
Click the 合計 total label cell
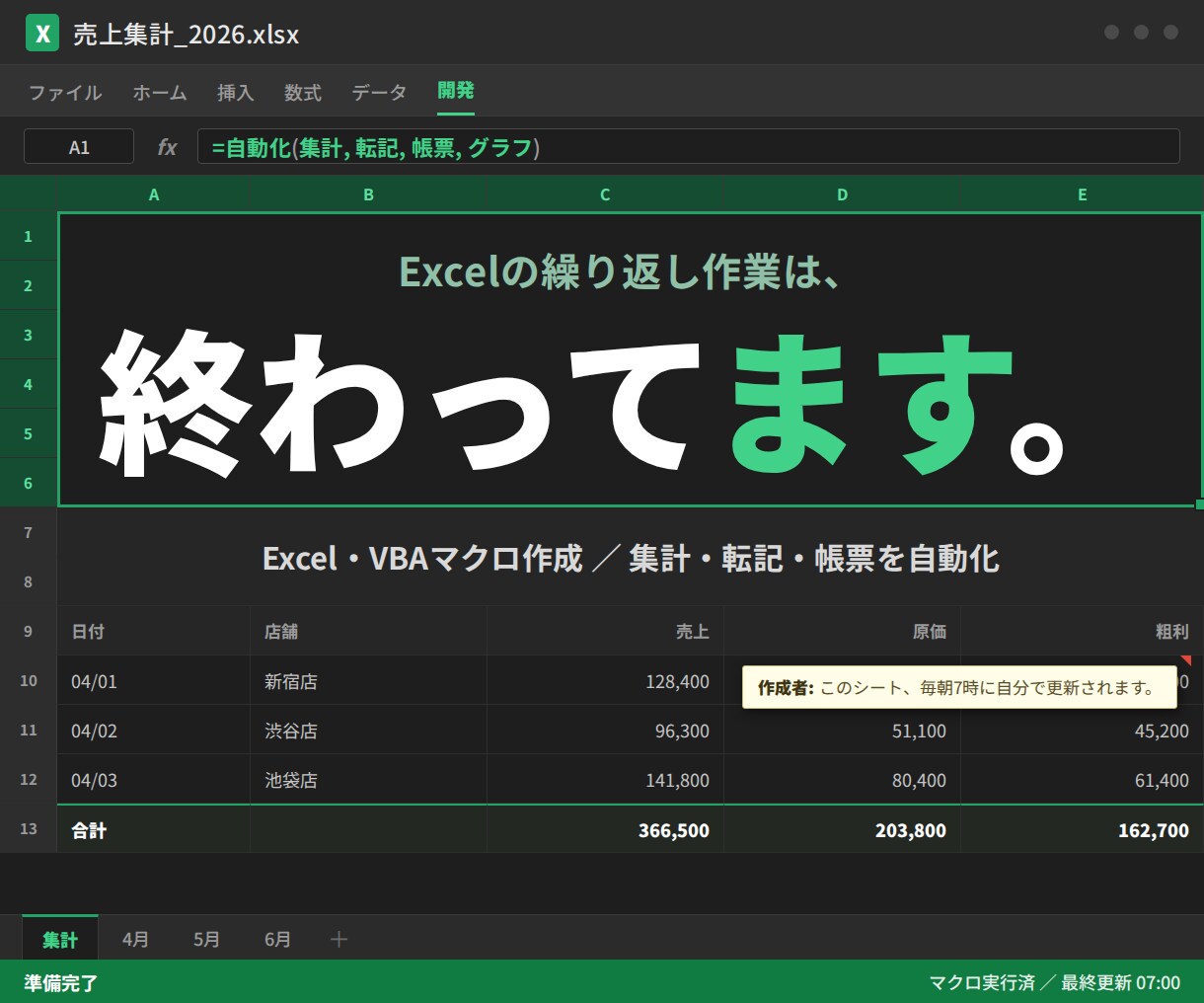point(154,829)
